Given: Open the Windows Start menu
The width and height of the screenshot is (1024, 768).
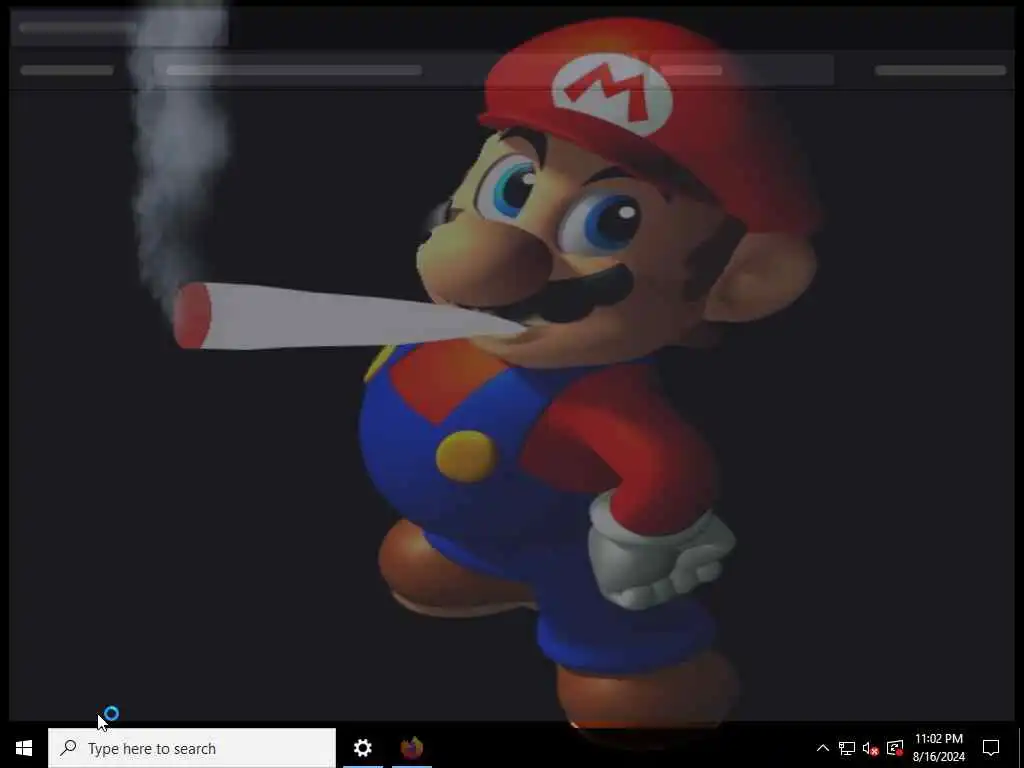Looking at the screenshot, I should pos(24,748).
